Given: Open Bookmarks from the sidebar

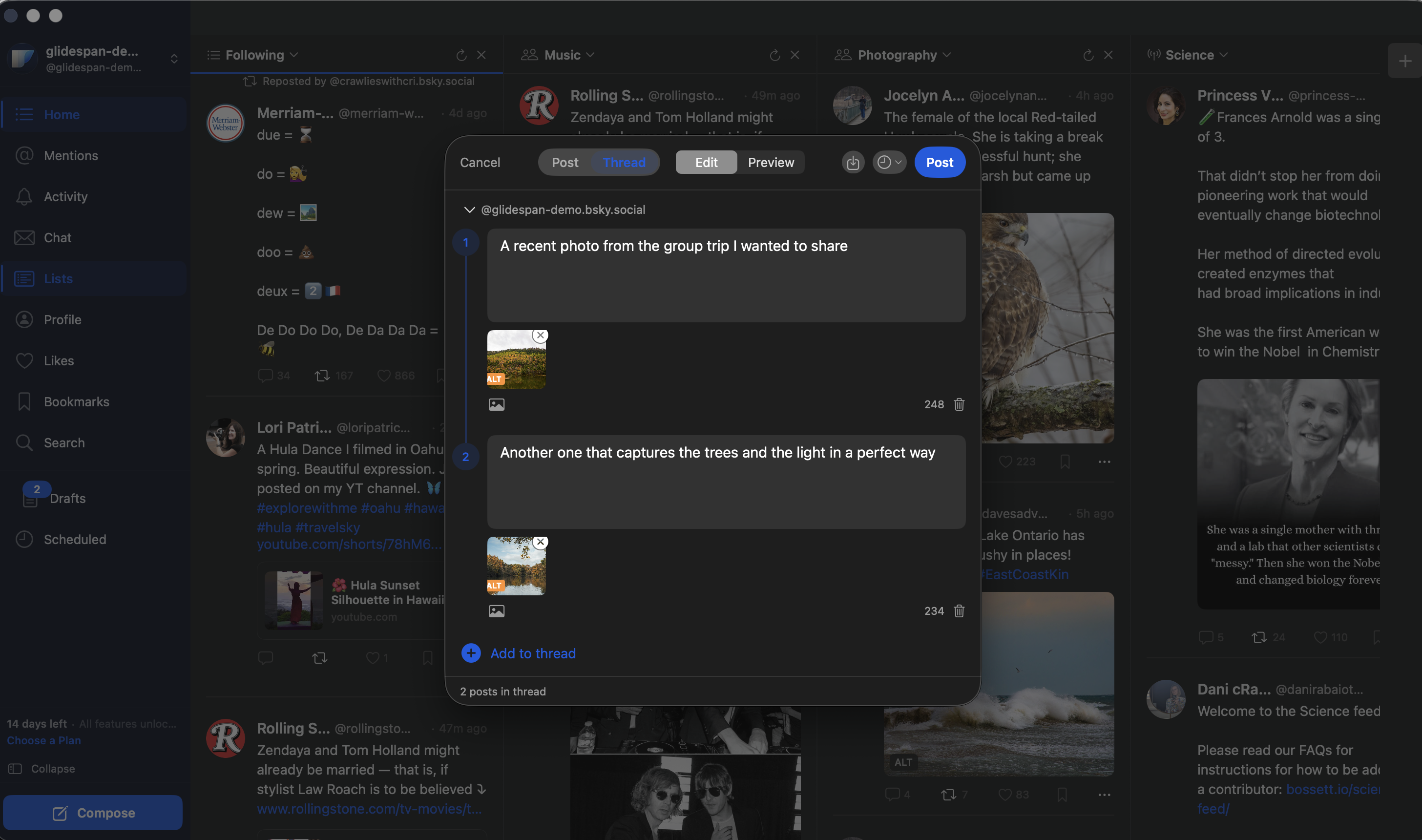Looking at the screenshot, I should 76,401.
